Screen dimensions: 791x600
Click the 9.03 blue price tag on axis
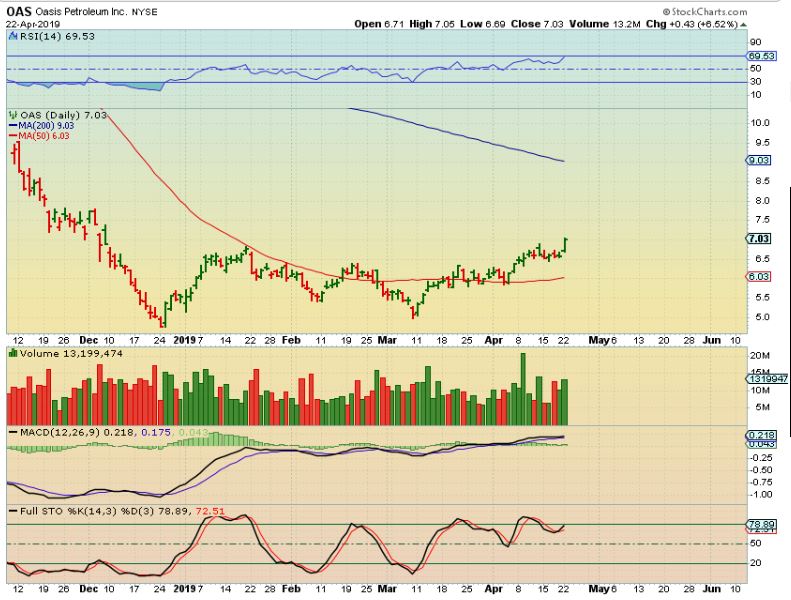(x=758, y=160)
